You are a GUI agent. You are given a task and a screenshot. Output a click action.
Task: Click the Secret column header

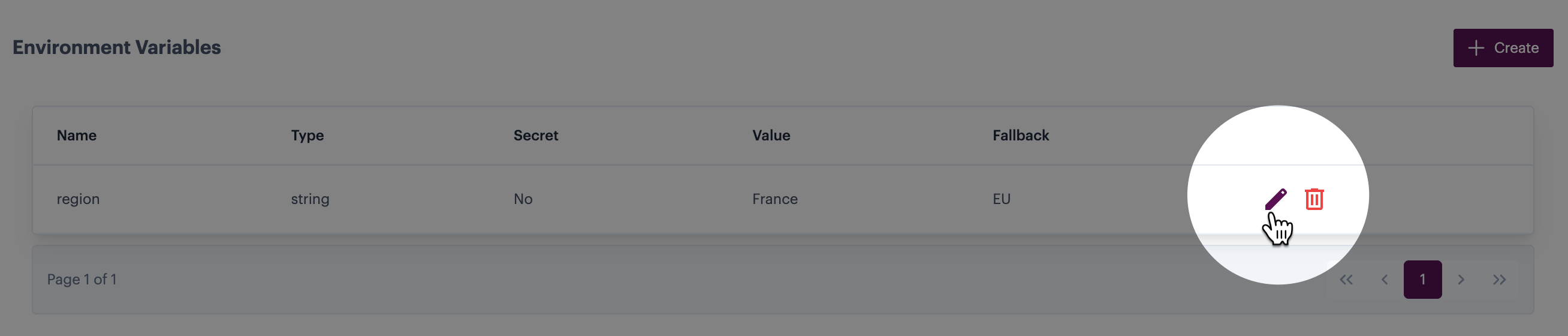pos(536,136)
